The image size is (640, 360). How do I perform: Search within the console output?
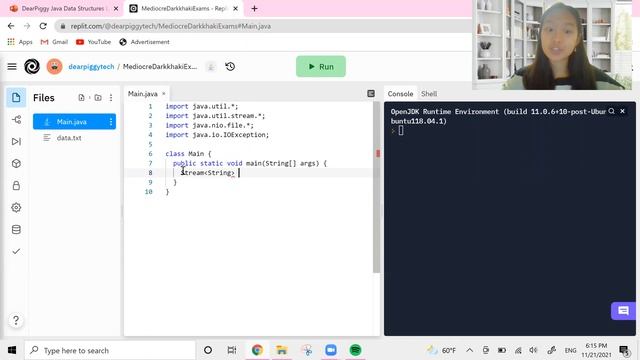click(x=611, y=111)
